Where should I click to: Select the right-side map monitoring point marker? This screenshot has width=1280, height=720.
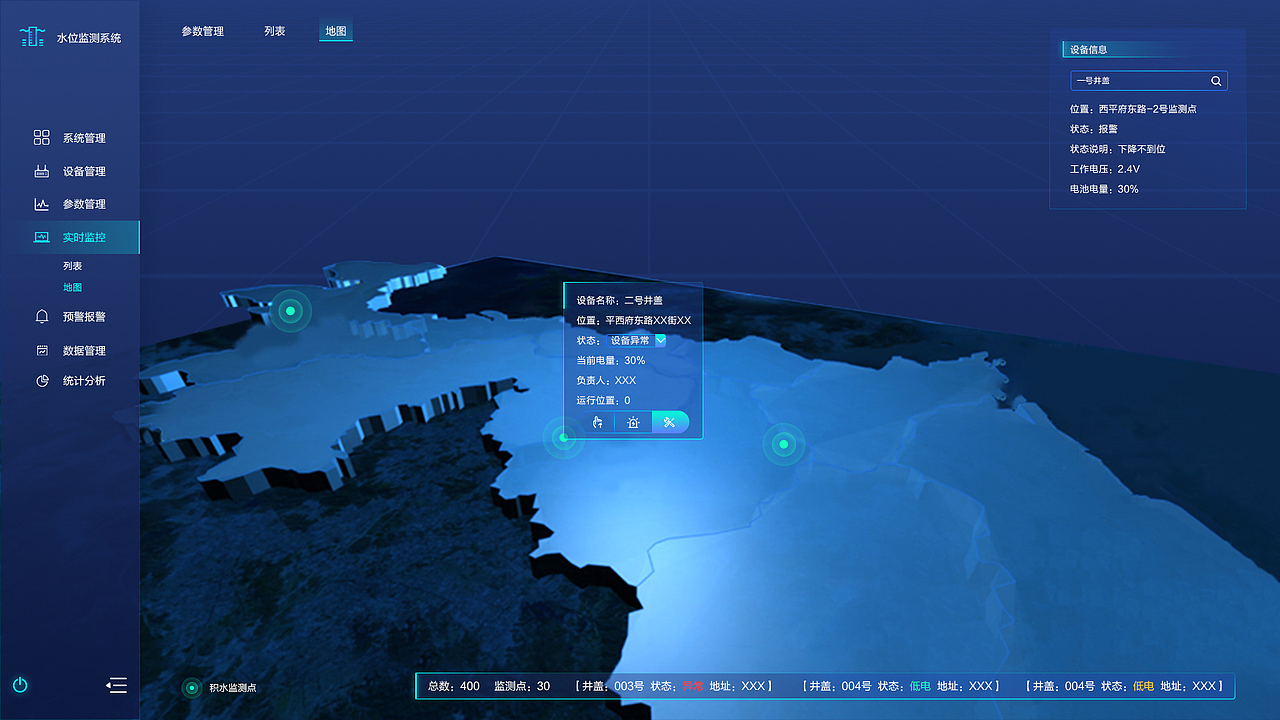(783, 444)
